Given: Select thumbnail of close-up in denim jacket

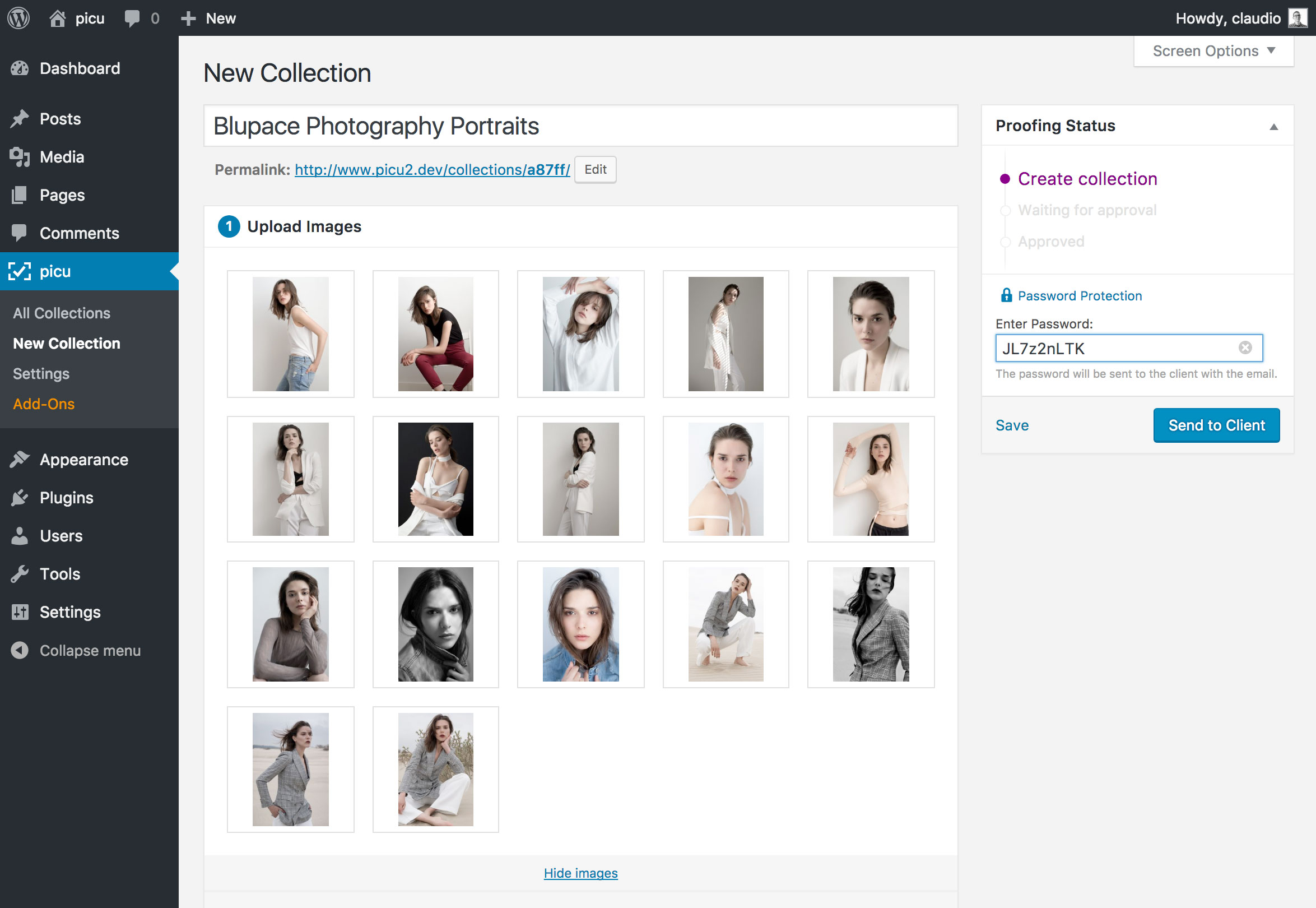Looking at the screenshot, I should tap(580, 624).
